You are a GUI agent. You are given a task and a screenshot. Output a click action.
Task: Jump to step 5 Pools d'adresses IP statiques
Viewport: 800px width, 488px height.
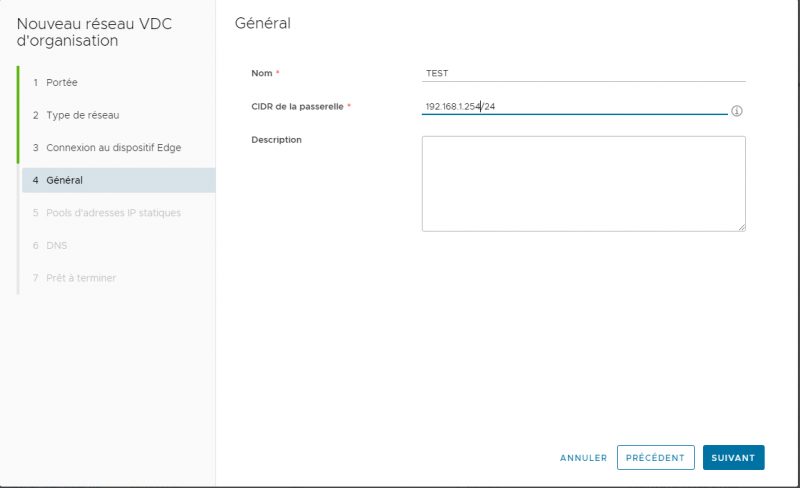click(x=113, y=212)
